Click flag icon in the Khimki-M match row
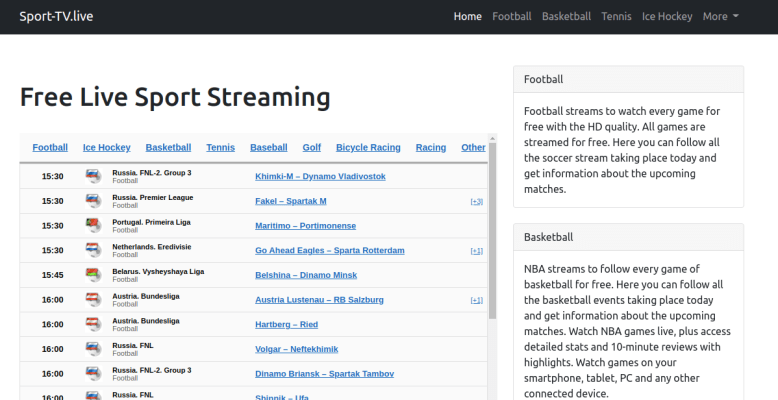 [x=93, y=176]
